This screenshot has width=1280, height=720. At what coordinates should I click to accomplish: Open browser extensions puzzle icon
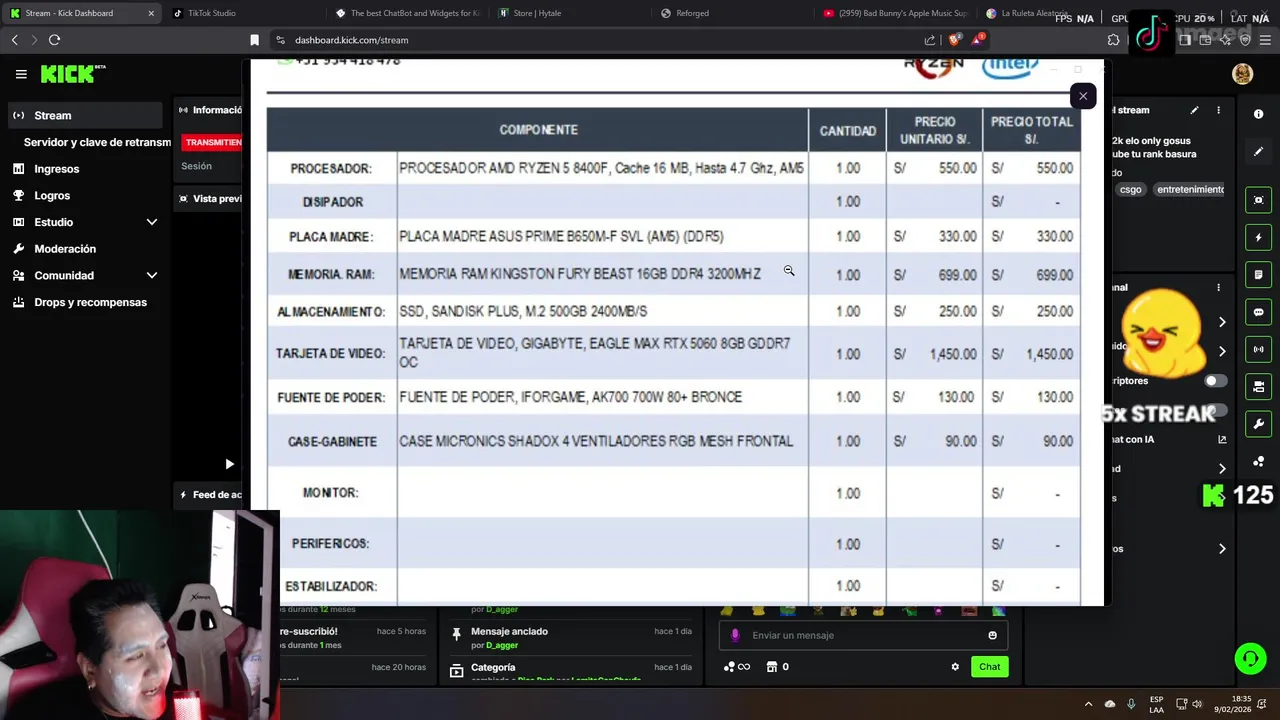tap(1113, 40)
